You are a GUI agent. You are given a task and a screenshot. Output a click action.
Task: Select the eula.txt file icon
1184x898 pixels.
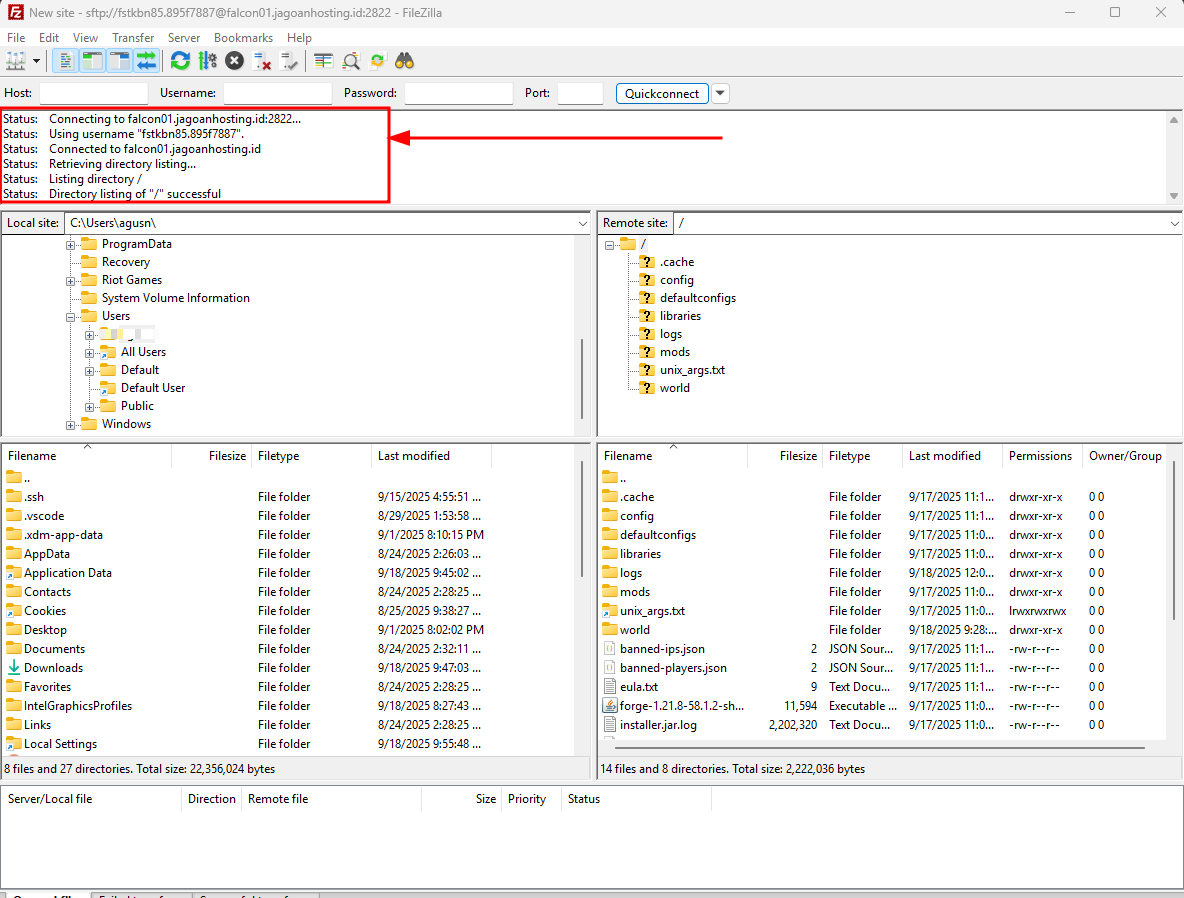pyautogui.click(x=610, y=687)
